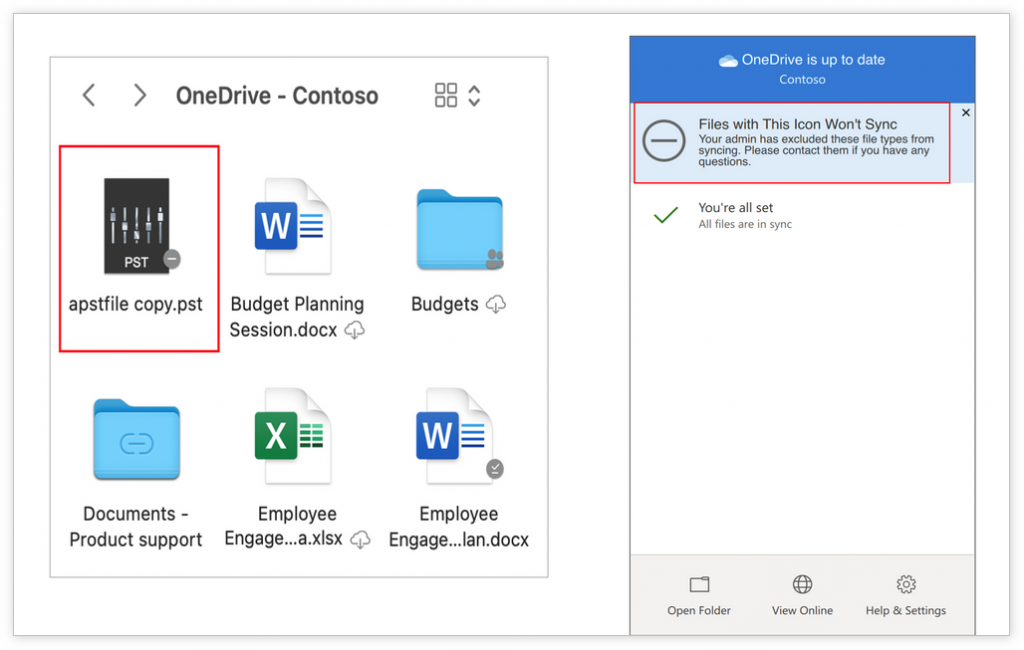Open the Documents - Product support shared folder
1024x650 pixels.
pyautogui.click(x=136, y=437)
